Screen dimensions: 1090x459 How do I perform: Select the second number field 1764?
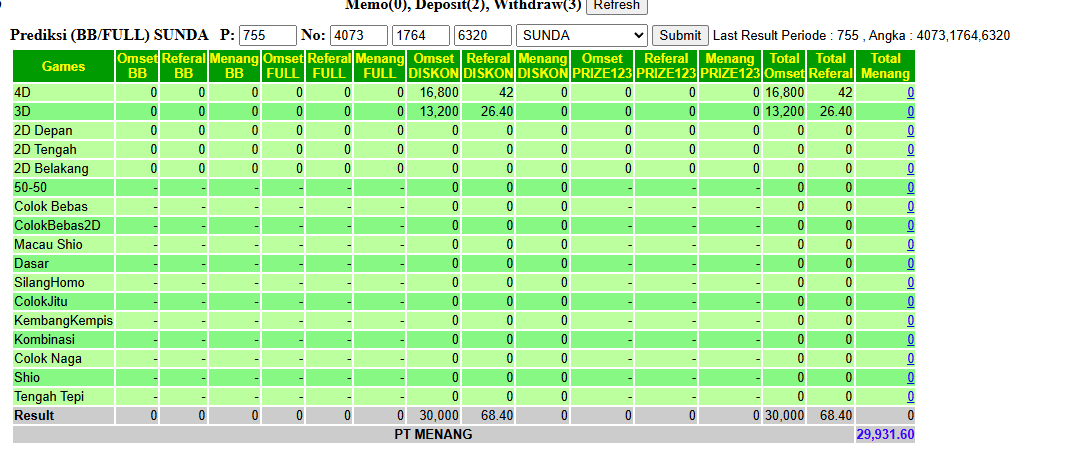[421, 35]
